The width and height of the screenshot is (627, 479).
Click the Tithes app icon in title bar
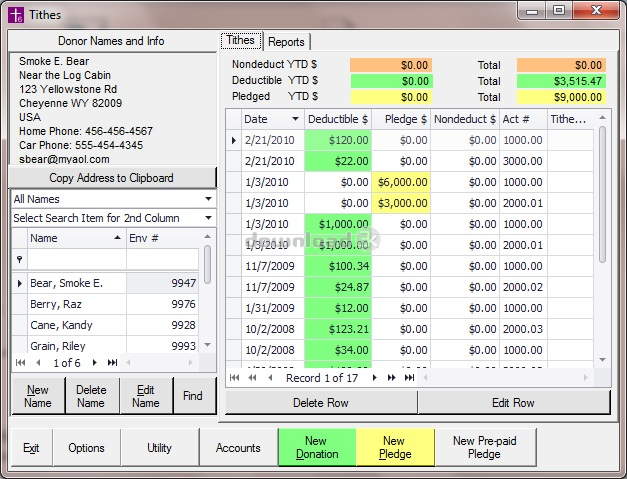(x=16, y=15)
